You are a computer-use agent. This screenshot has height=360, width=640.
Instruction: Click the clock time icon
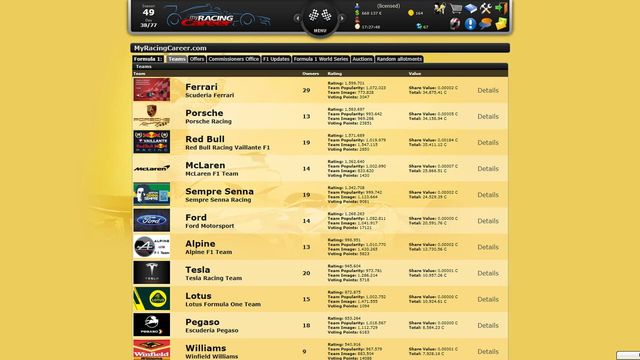(x=357, y=27)
